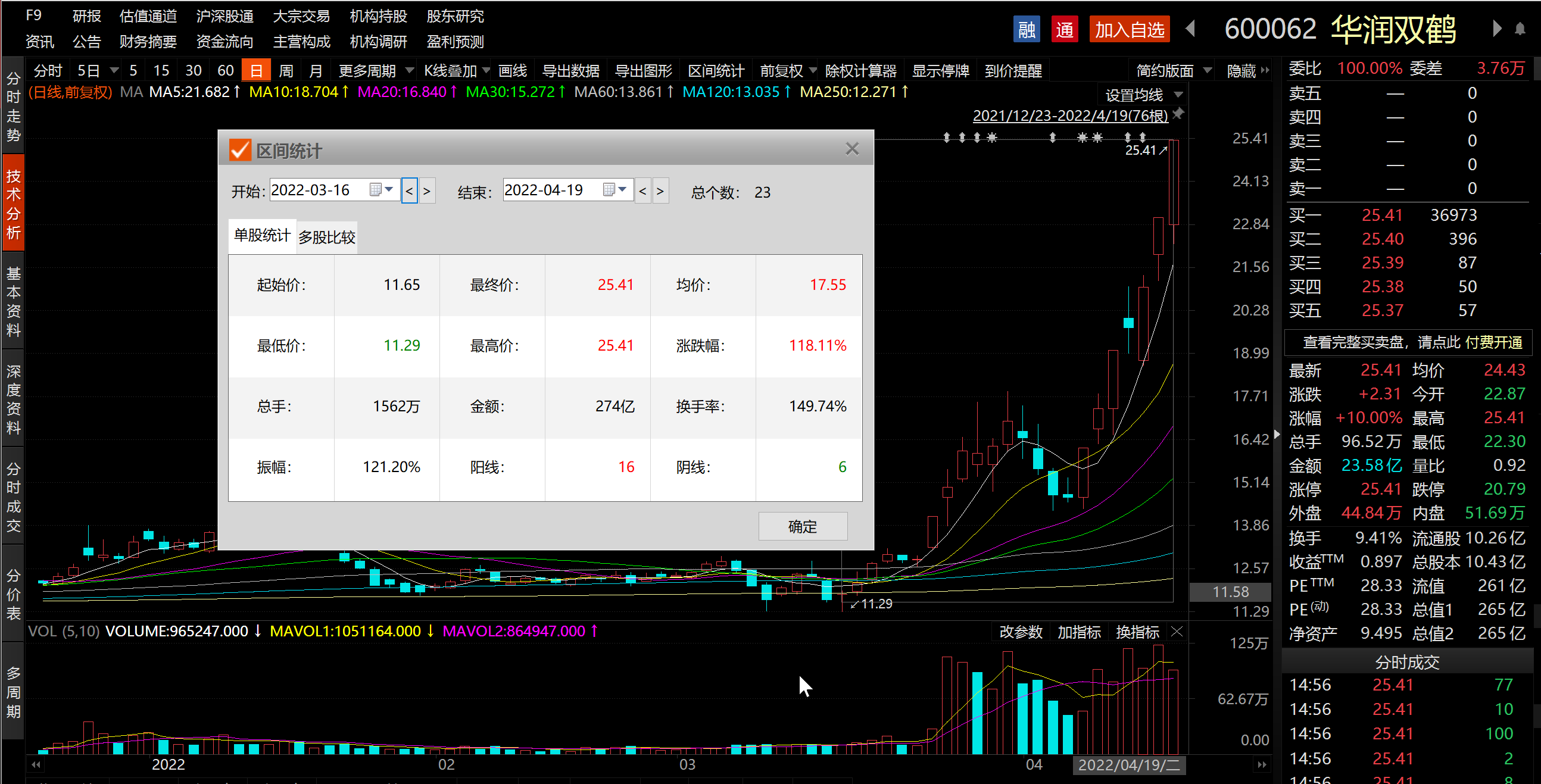1541x784 pixels.
Task: Step start date forward one day
Action: coord(426,190)
